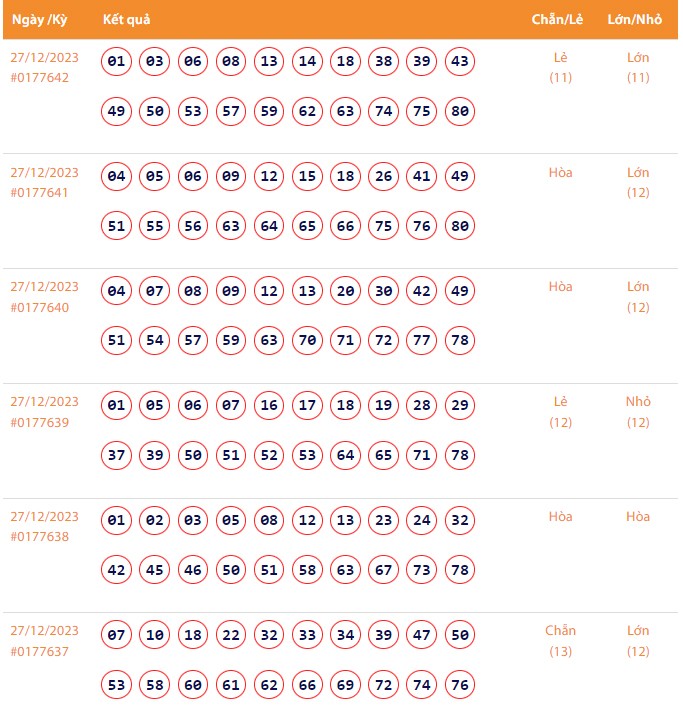Screen dimensions: 683x719
Task: Open draw #0177638 details
Action: [x=40, y=537]
